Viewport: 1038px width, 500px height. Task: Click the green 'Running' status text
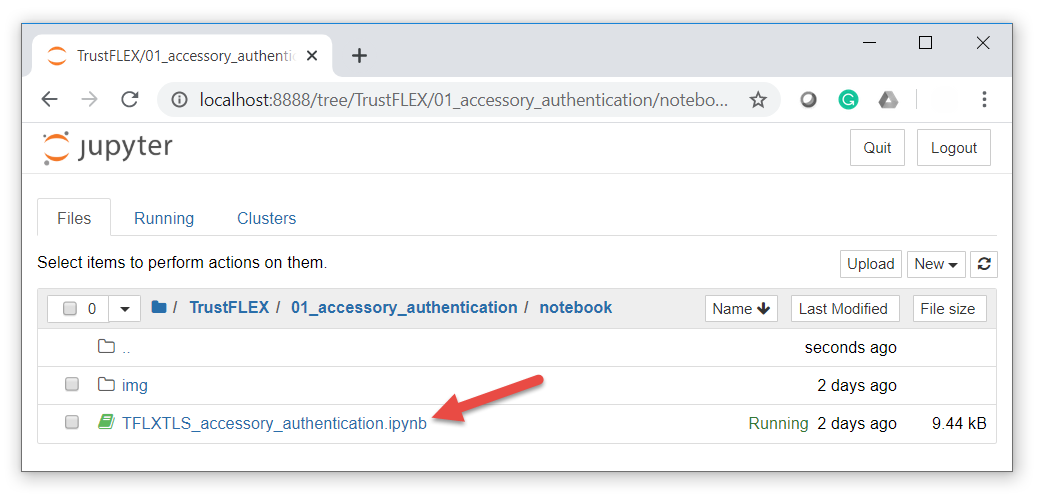[x=778, y=423]
